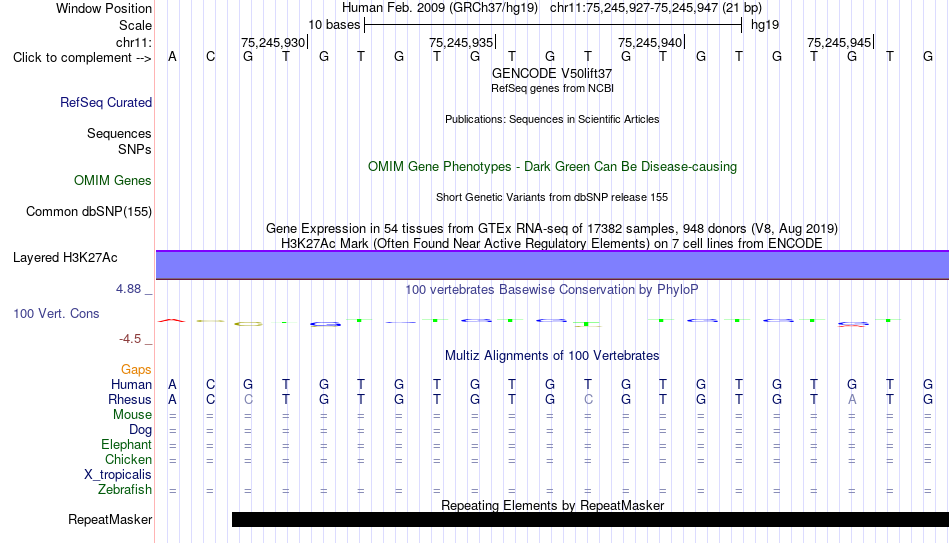
Task: Click the 'hg19' scale bar label
Action: pyautogui.click(x=765, y=25)
